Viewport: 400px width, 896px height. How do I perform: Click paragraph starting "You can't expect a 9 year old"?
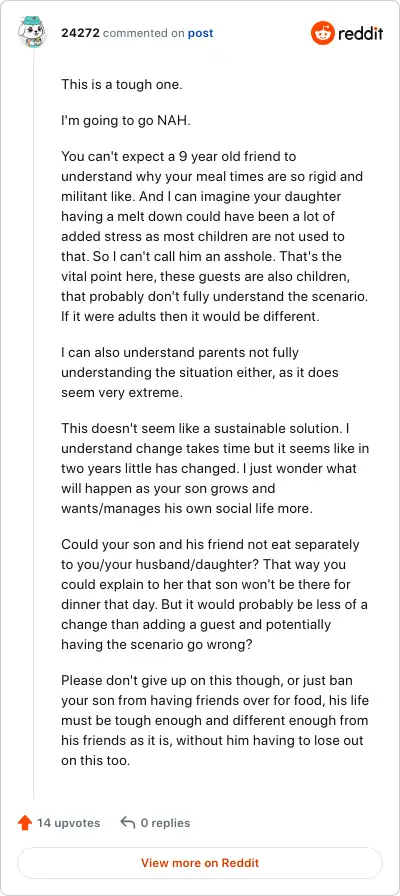[x=212, y=236]
